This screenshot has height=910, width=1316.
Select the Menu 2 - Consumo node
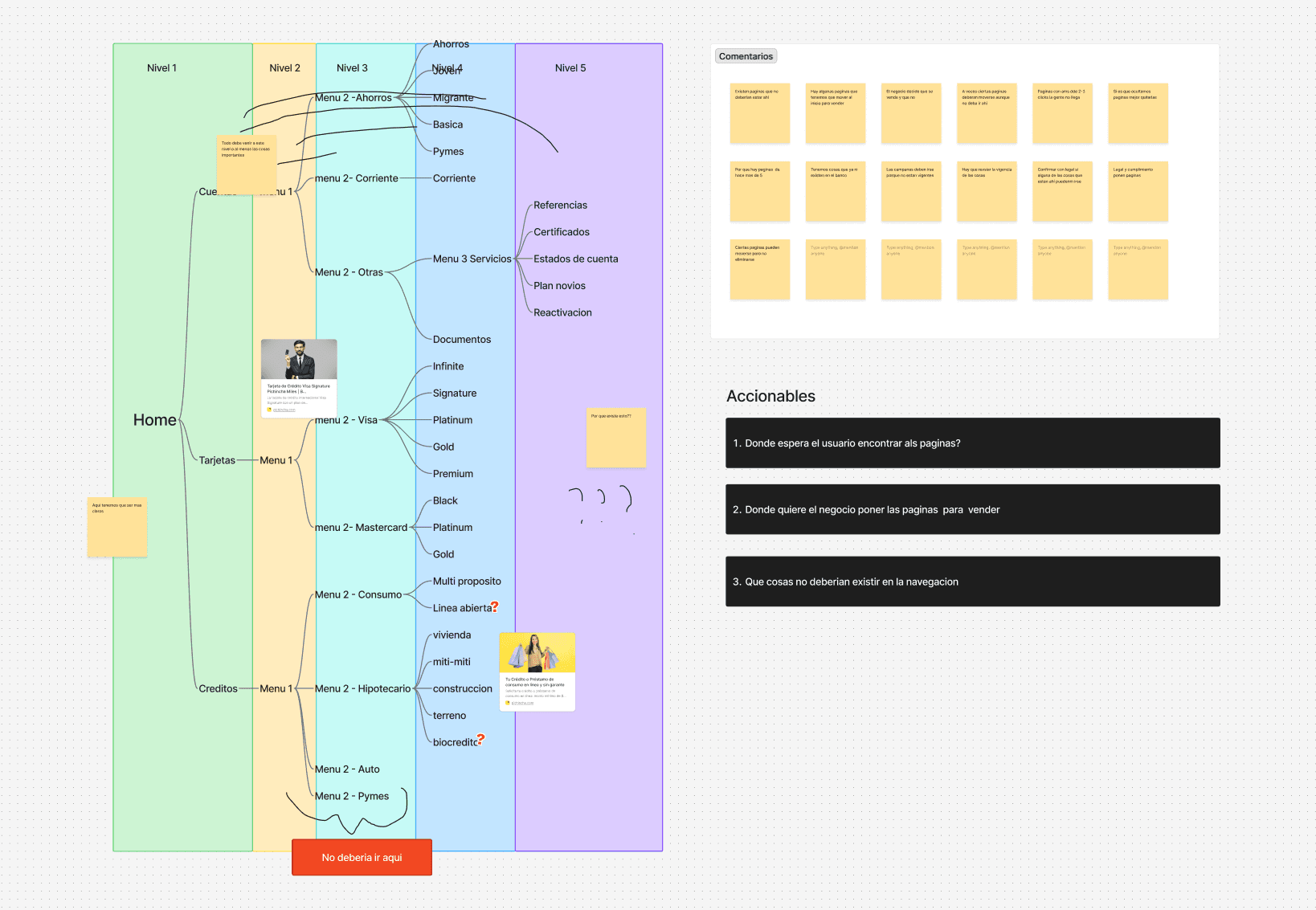[x=358, y=594]
